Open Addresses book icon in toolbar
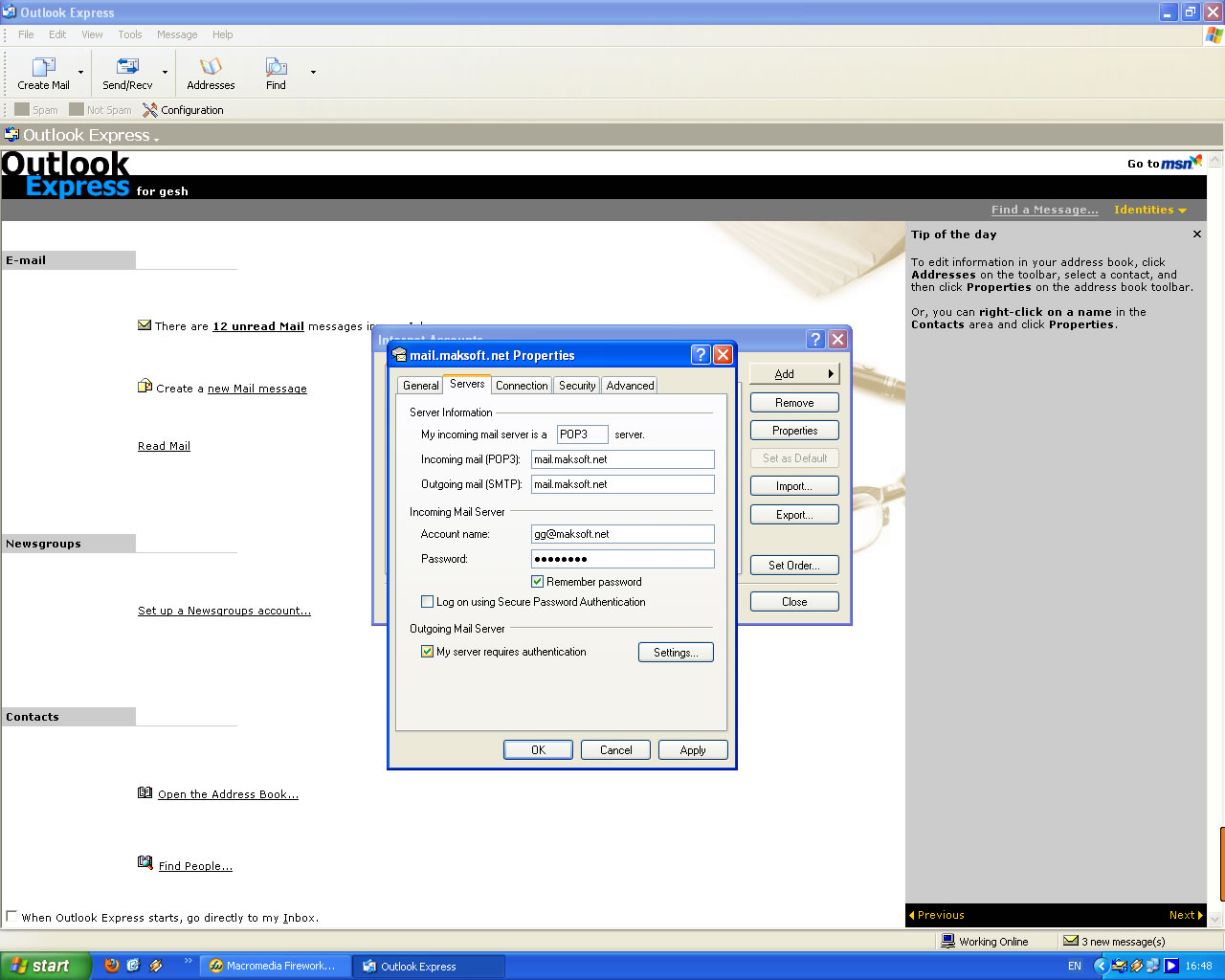This screenshot has width=1225, height=980. (211, 66)
